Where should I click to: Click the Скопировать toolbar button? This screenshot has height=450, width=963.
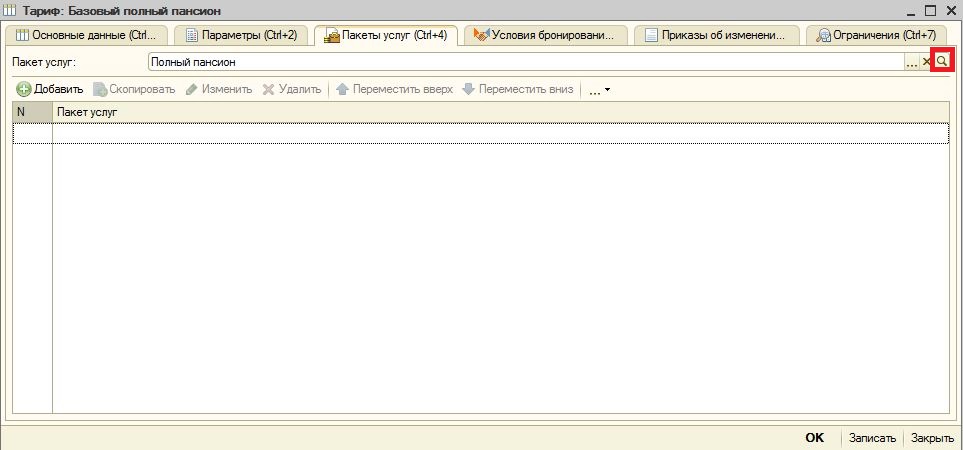(x=135, y=90)
